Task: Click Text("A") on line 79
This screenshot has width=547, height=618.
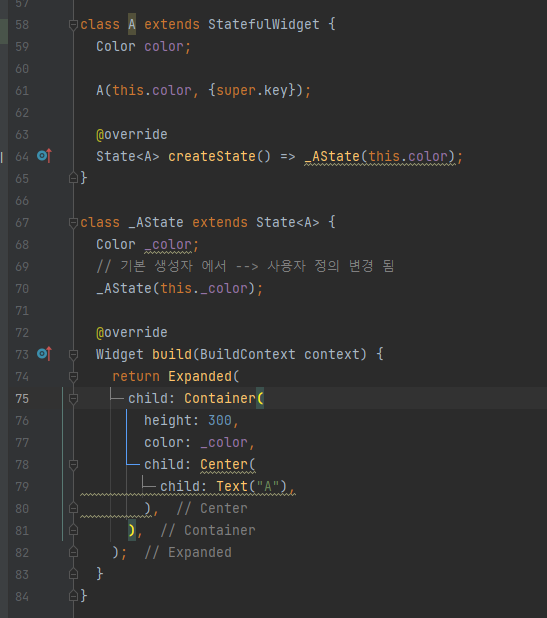Action: coord(251,486)
